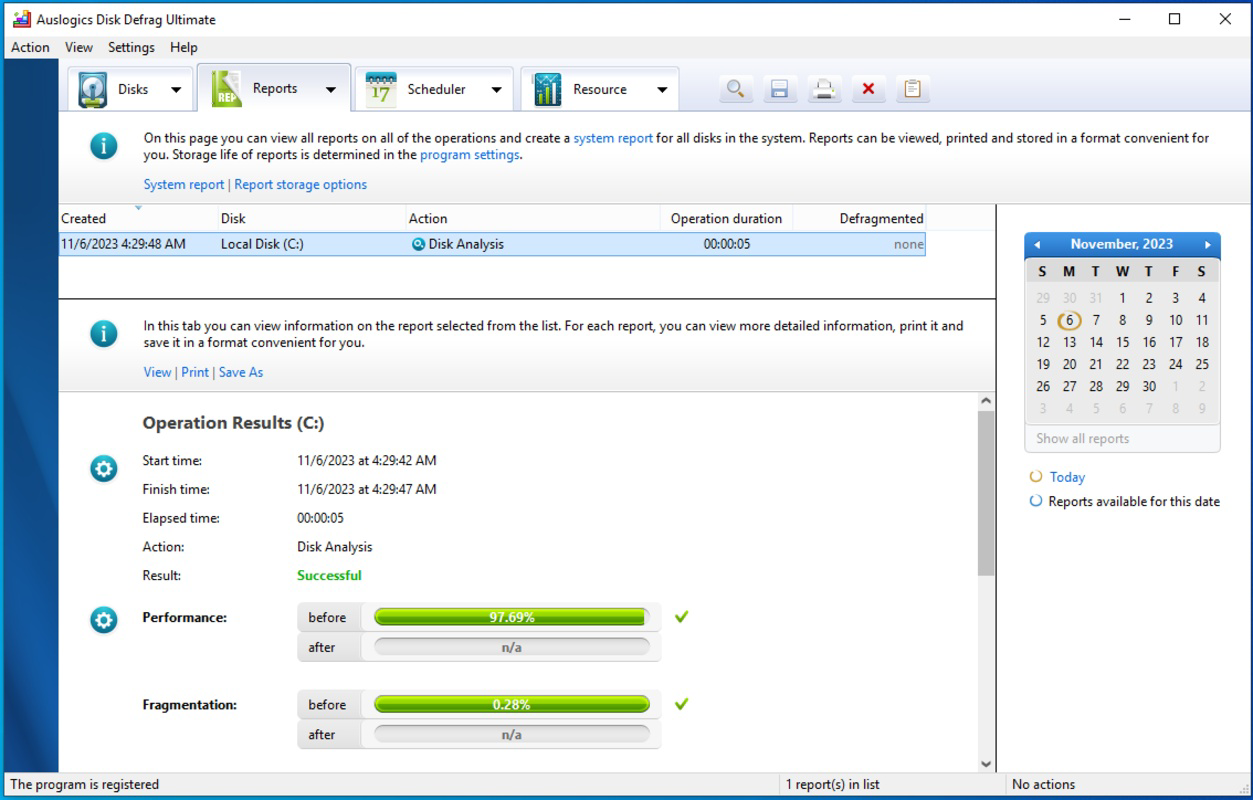Screen dimensions: 1253x800
Task: Click the orange Today circle icon
Action: click(1036, 477)
